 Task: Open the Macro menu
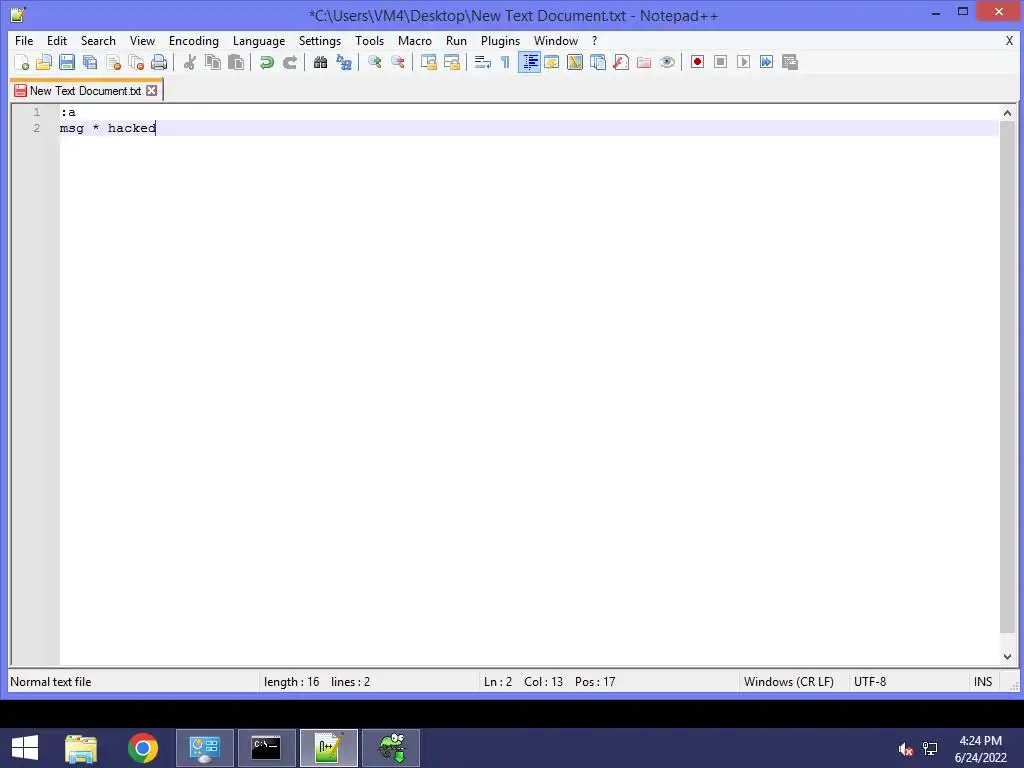click(415, 40)
